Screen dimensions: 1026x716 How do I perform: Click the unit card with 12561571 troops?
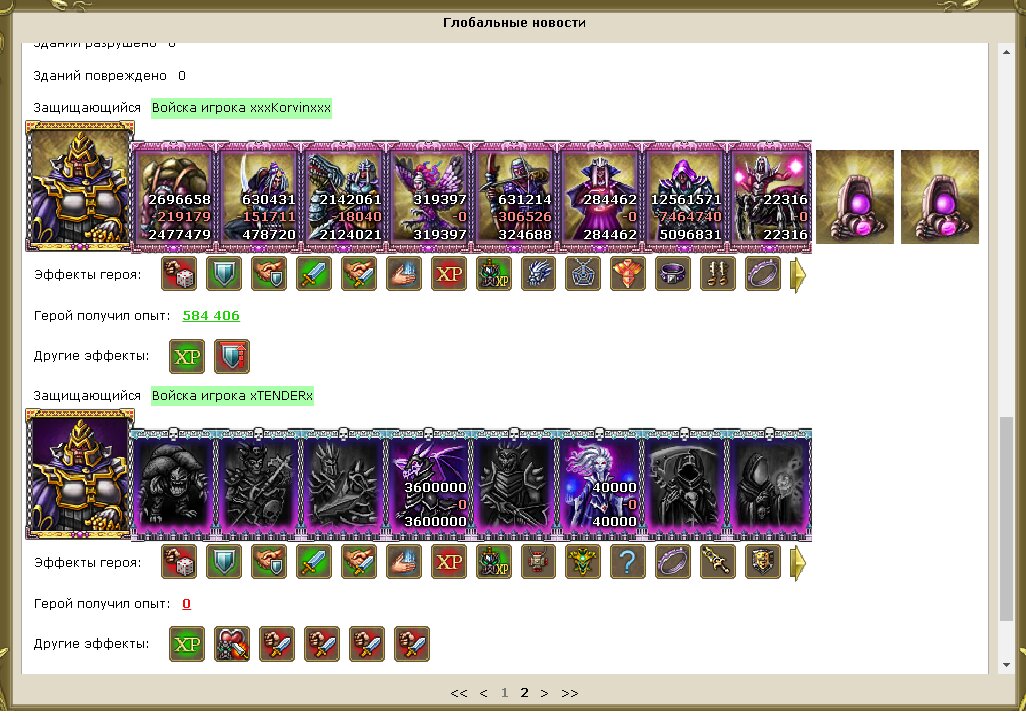[686, 196]
